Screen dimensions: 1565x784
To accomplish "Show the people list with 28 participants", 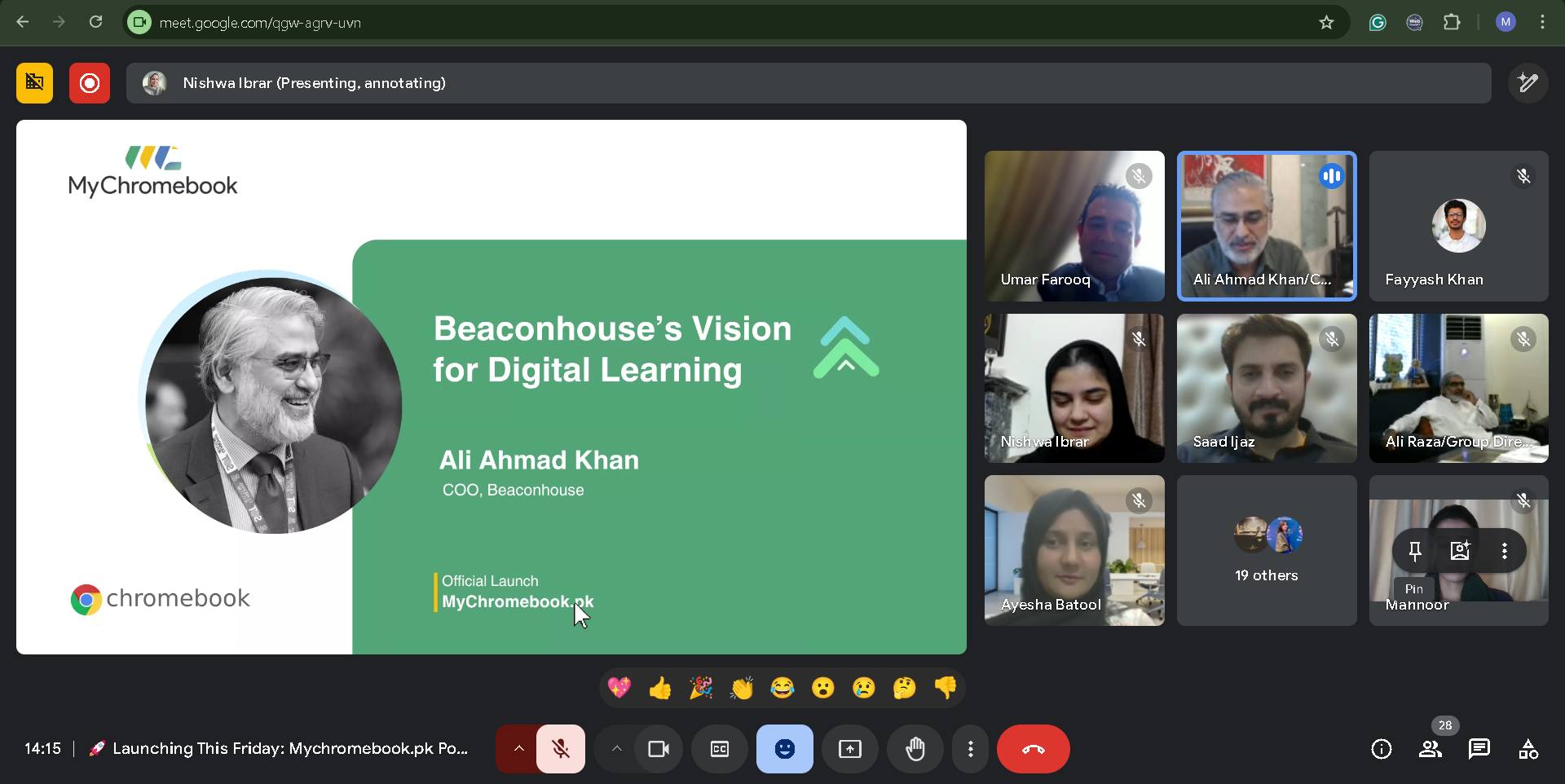I will [1431, 749].
